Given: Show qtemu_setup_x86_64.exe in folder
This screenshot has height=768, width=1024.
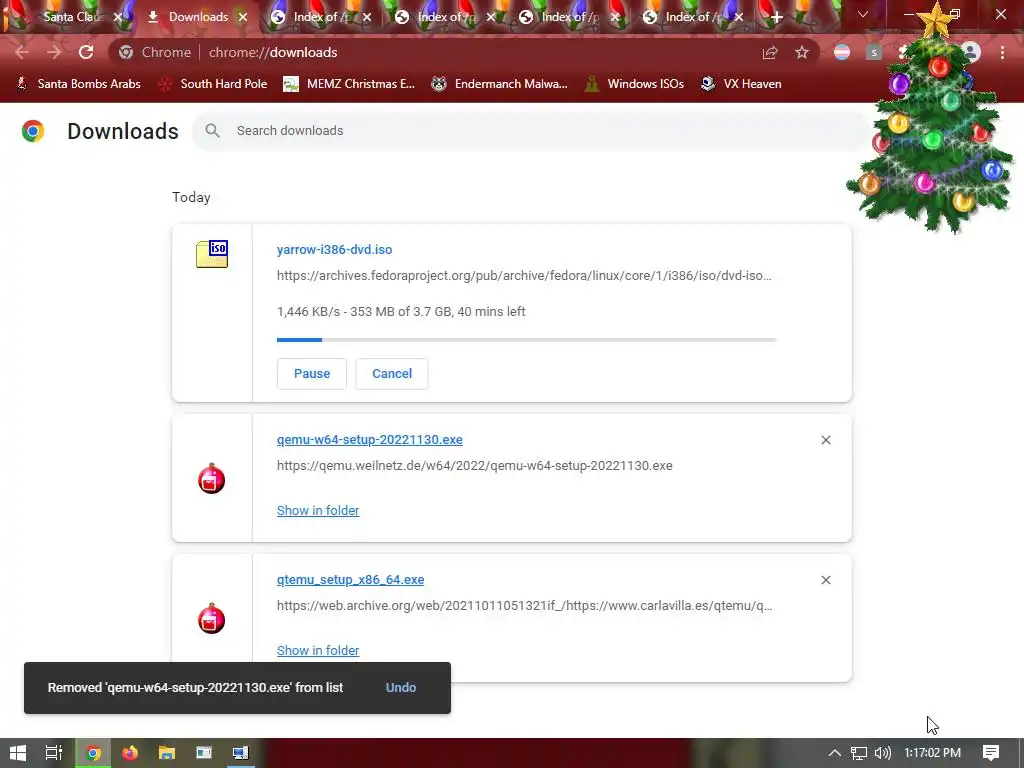Looking at the screenshot, I should pyautogui.click(x=318, y=650).
